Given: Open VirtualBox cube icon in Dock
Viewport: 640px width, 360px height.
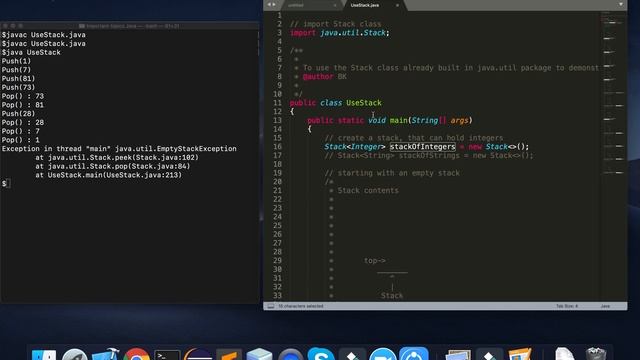Looking at the screenshot, I should (x=259, y=354).
